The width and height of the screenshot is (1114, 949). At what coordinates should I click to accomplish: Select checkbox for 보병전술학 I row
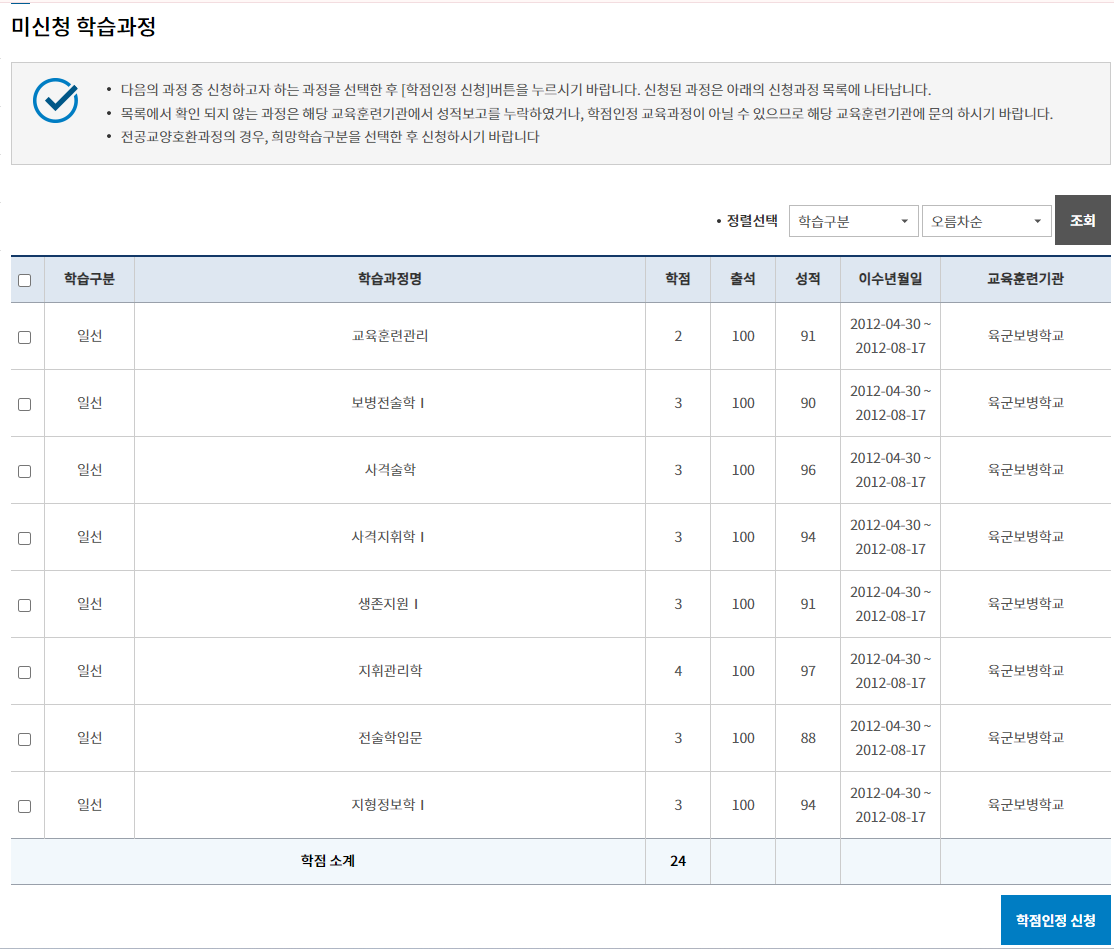[25, 404]
